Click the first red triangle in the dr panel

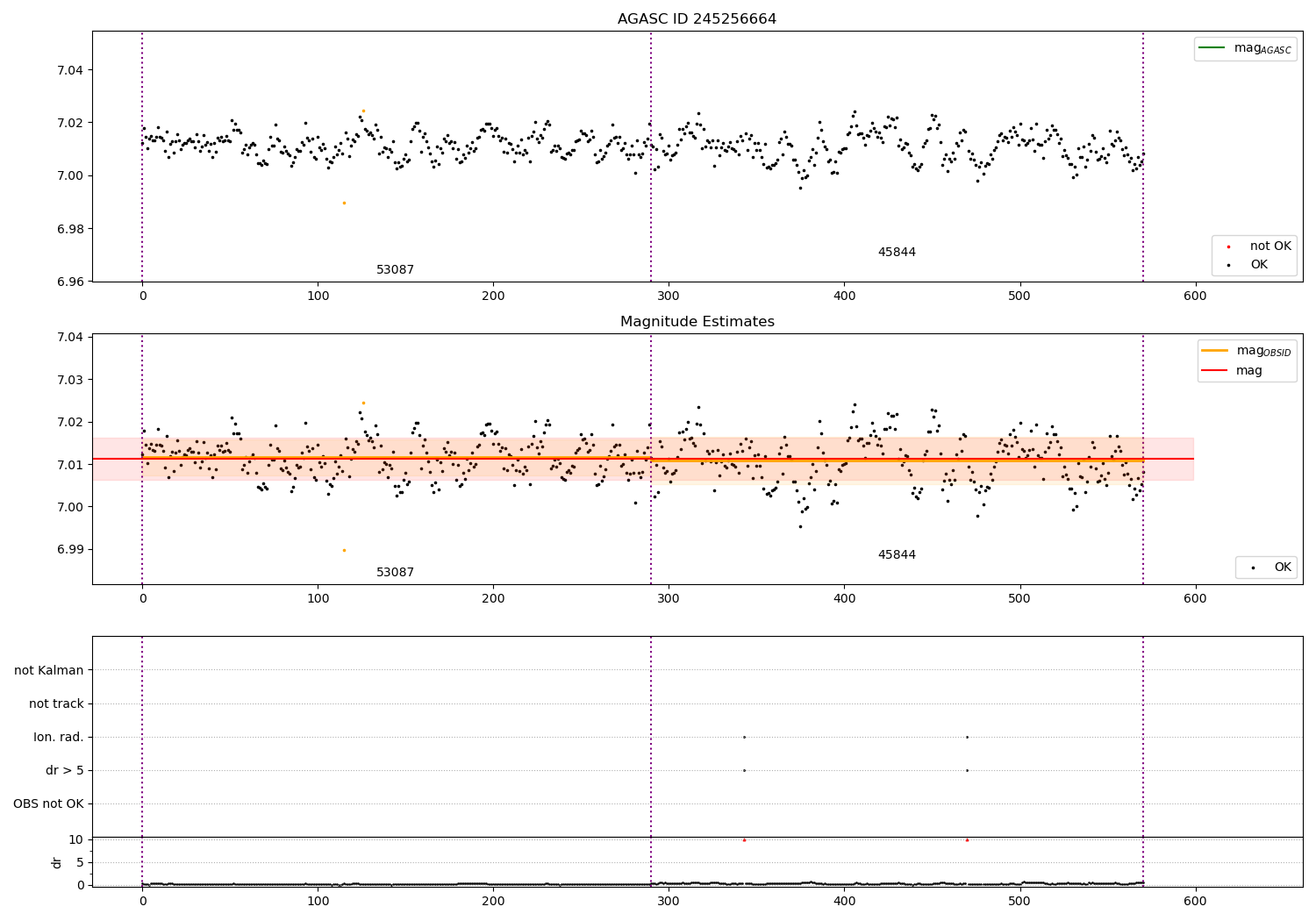pyautogui.click(x=744, y=839)
